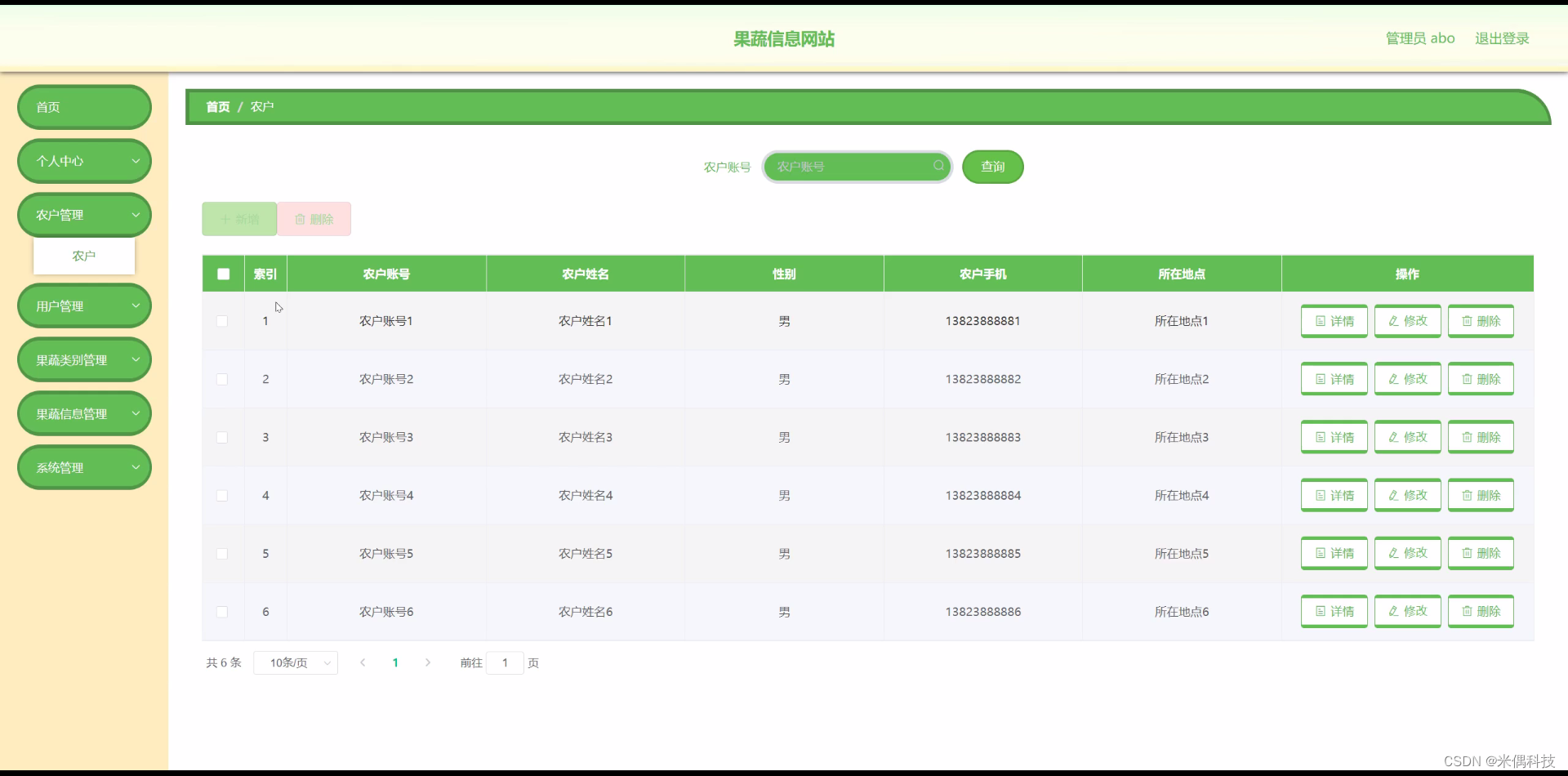Click the previous-page arrow in pagination
This screenshot has width=1568, height=776.
coord(363,662)
